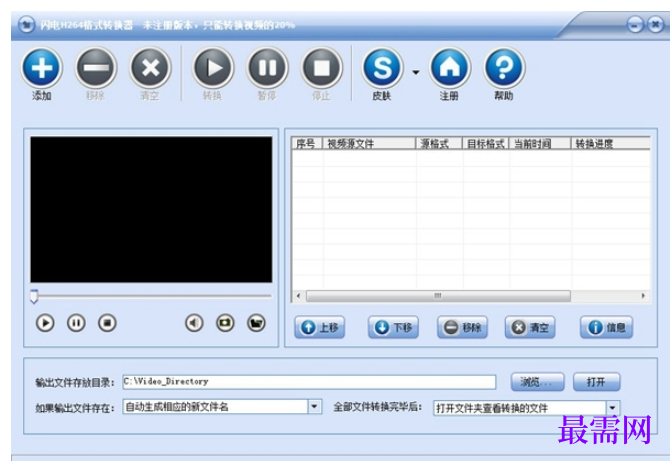Click the output directory field C:\Video_Directory
Viewport: 670px width, 461px height.
pyautogui.click(x=309, y=382)
